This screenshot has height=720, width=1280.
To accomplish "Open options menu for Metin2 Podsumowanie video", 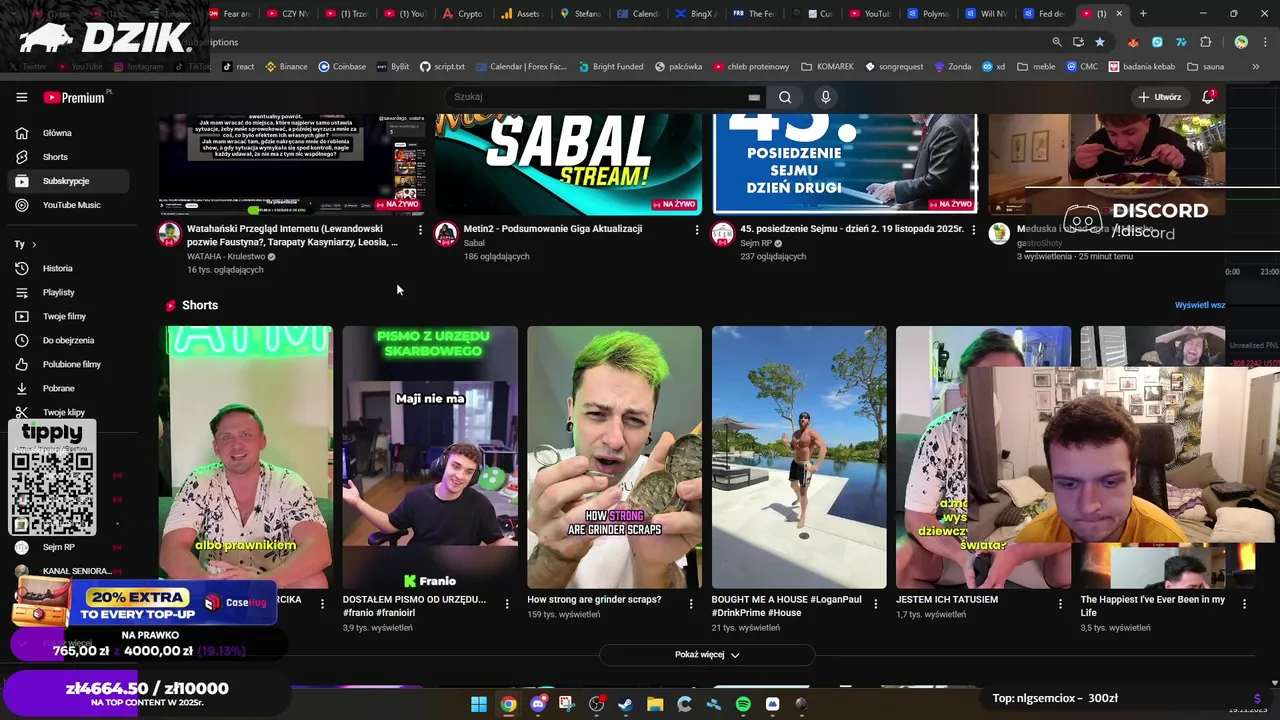I will click(x=697, y=230).
